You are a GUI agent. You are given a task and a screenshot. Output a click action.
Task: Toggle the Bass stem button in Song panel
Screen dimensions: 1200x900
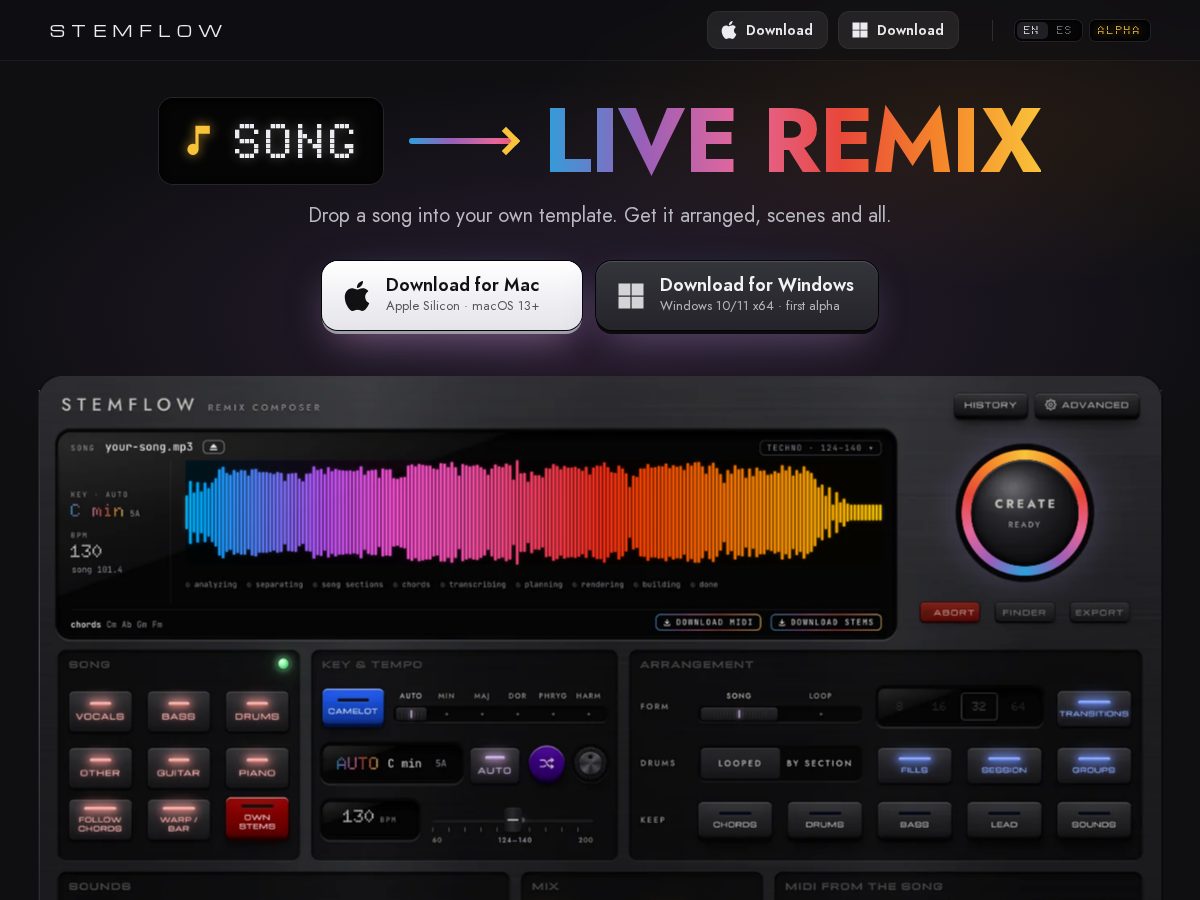[178, 711]
